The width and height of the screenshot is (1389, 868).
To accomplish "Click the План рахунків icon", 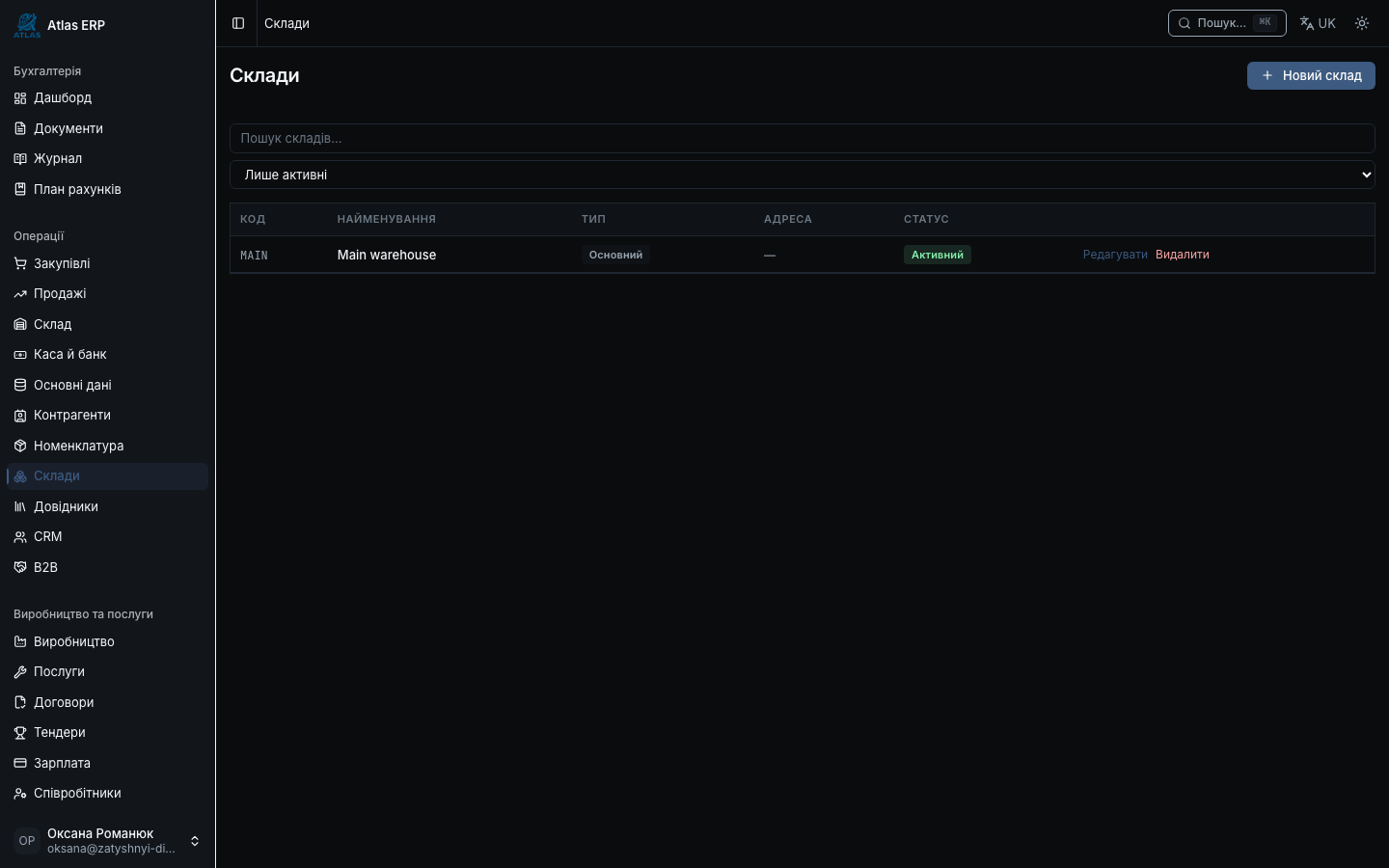I will coord(20,189).
